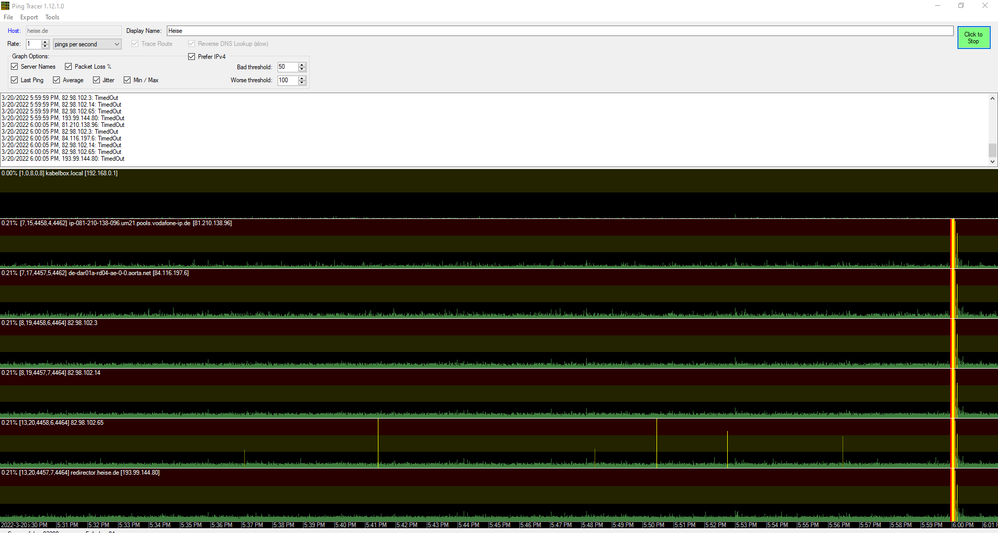Open the Export menu
This screenshot has height=533, width=998.
(x=29, y=17)
